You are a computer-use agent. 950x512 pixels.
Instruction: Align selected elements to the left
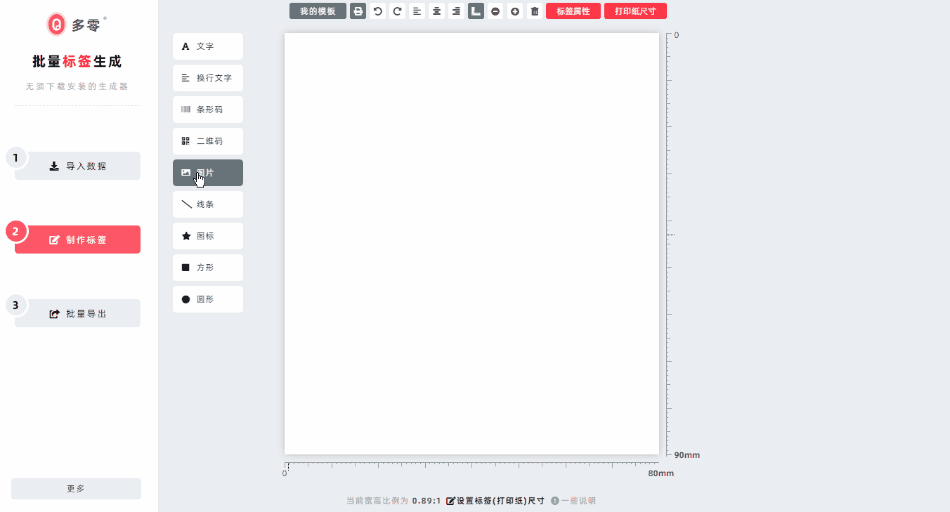[x=417, y=12]
